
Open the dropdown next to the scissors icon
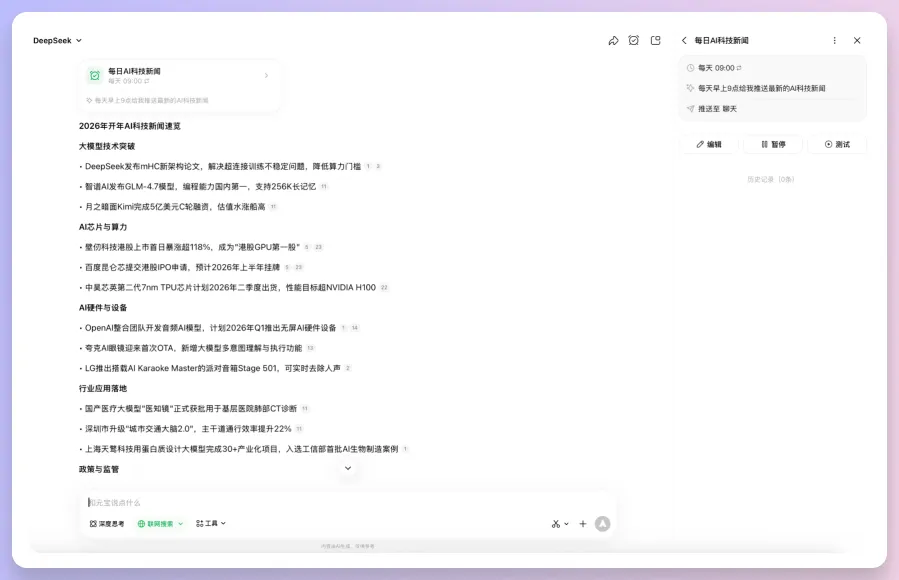tap(566, 523)
